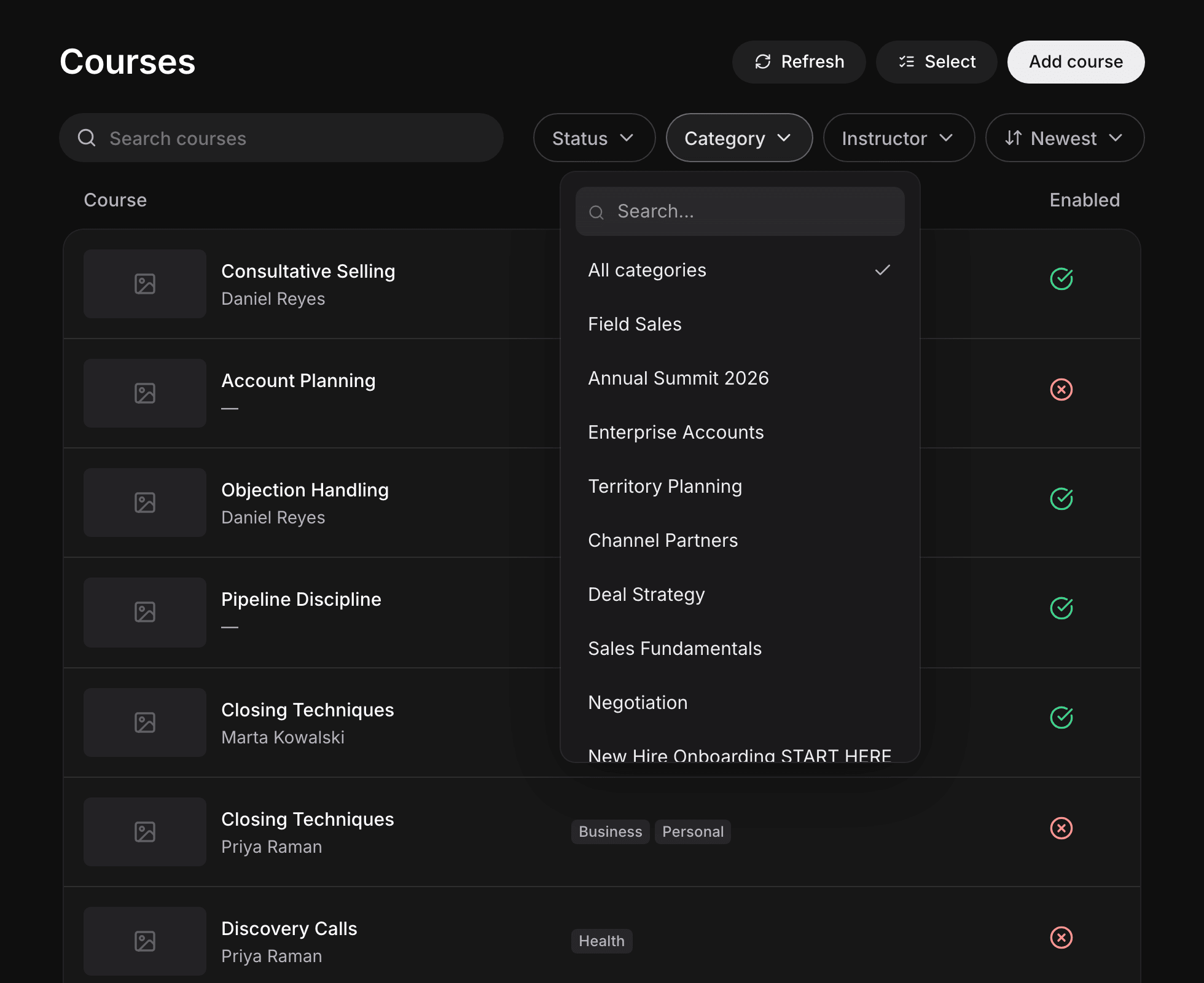This screenshot has width=1204, height=983.
Task: Open the Consultative Selling course title
Action: [308, 271]
